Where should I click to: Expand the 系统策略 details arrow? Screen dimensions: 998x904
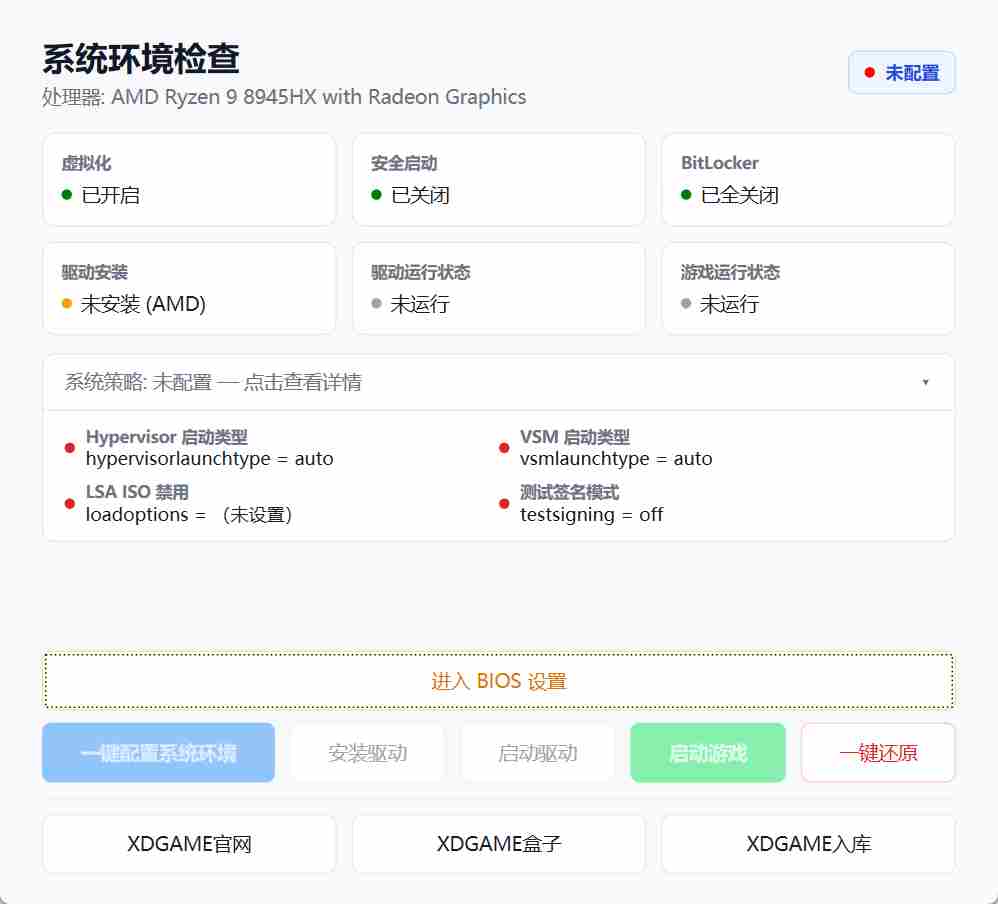click(925, 382)
